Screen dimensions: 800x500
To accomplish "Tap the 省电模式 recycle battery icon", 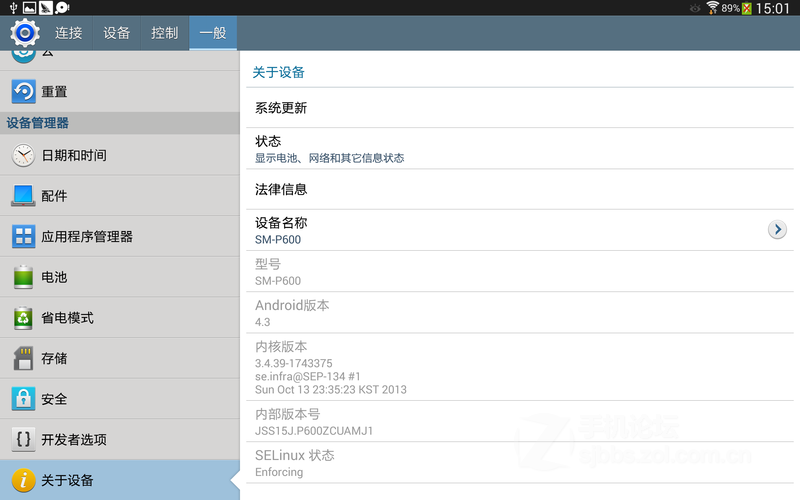I will click(23, 318).
